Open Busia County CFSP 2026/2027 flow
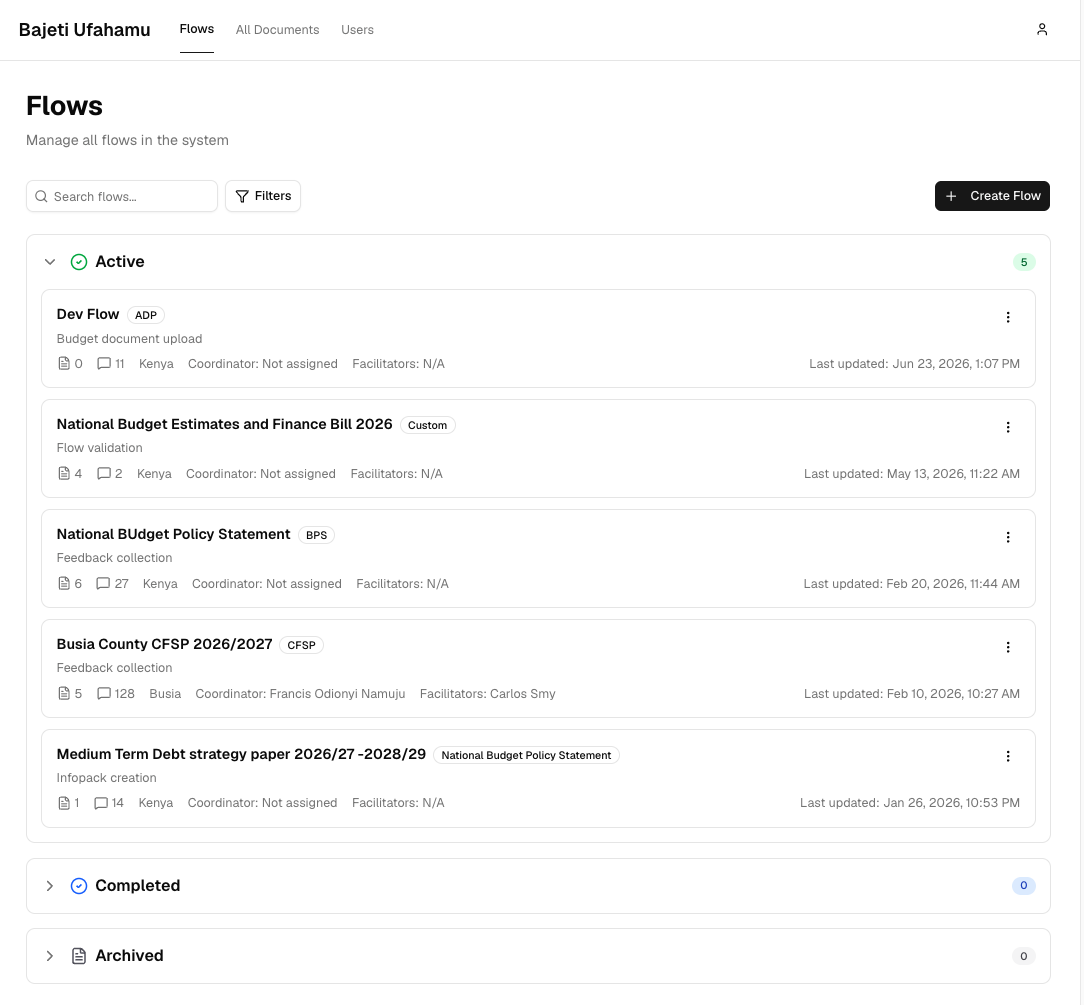 pos(165,644)
